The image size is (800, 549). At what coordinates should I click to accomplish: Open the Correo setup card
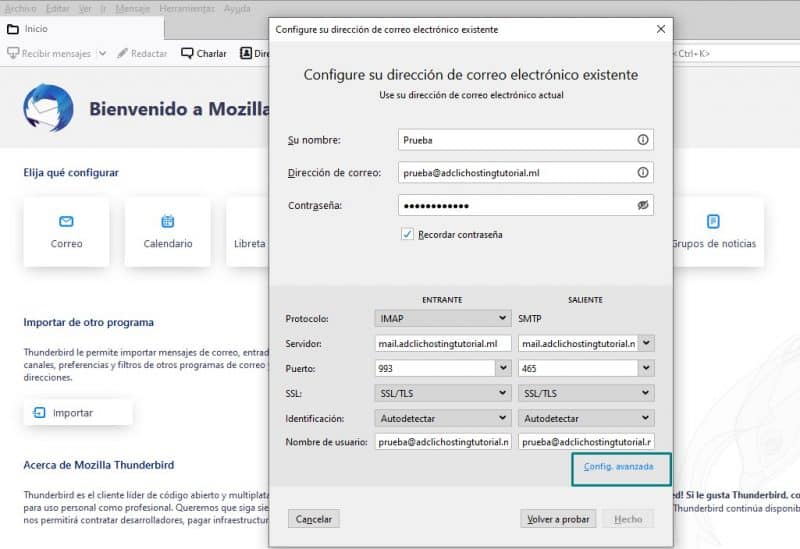pos(66,232)
